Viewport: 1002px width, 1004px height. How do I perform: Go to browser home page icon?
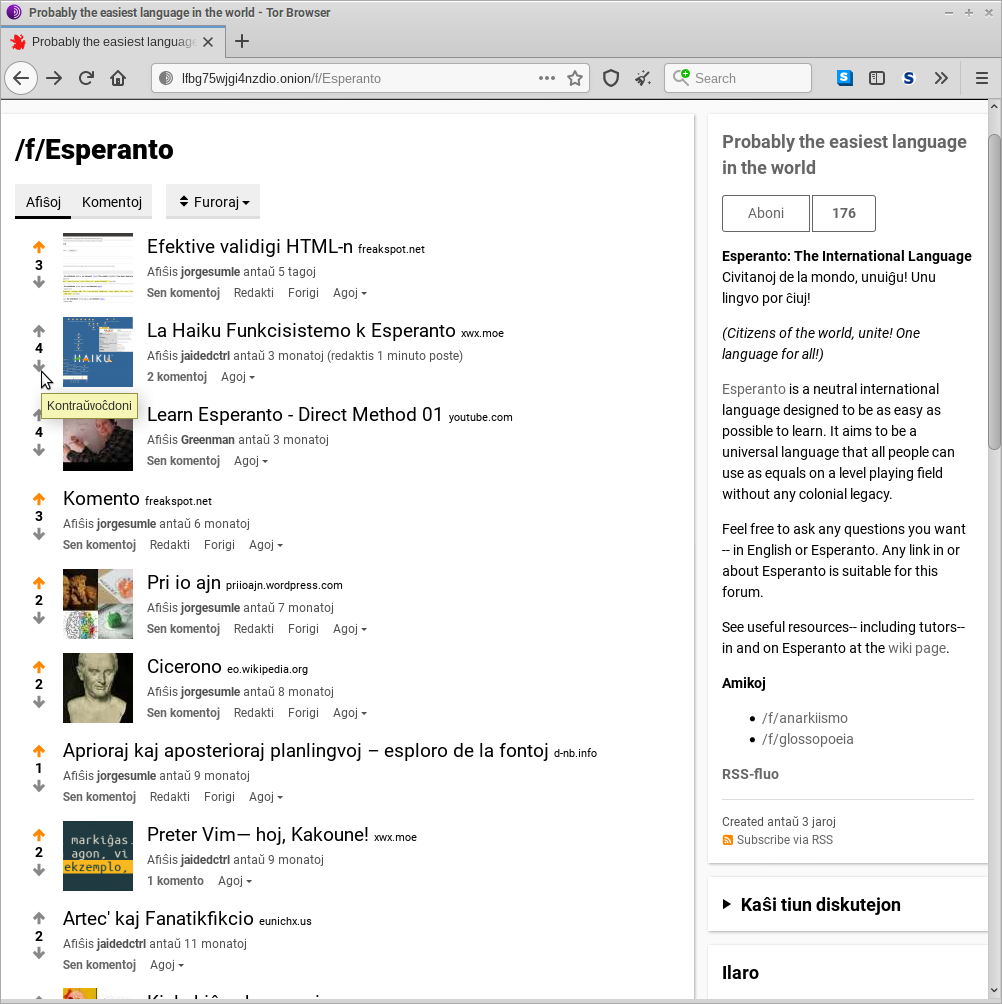tap(118, 78)
